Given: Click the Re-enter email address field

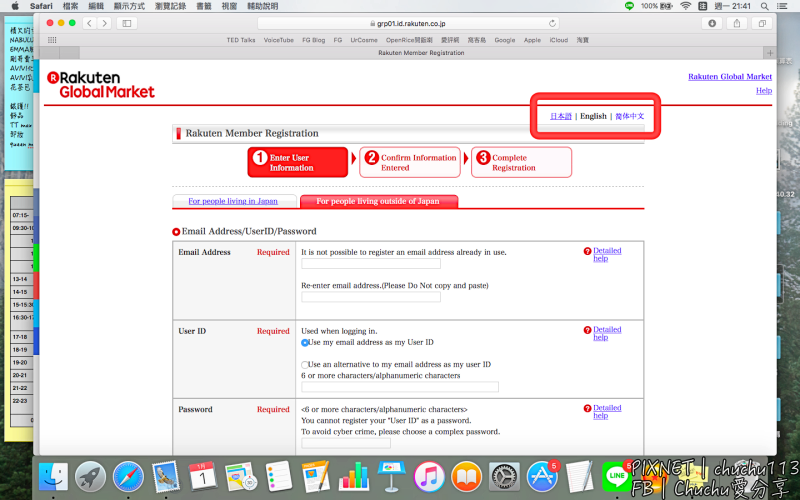Looking at the screenshot, I should tap(370, 297).
